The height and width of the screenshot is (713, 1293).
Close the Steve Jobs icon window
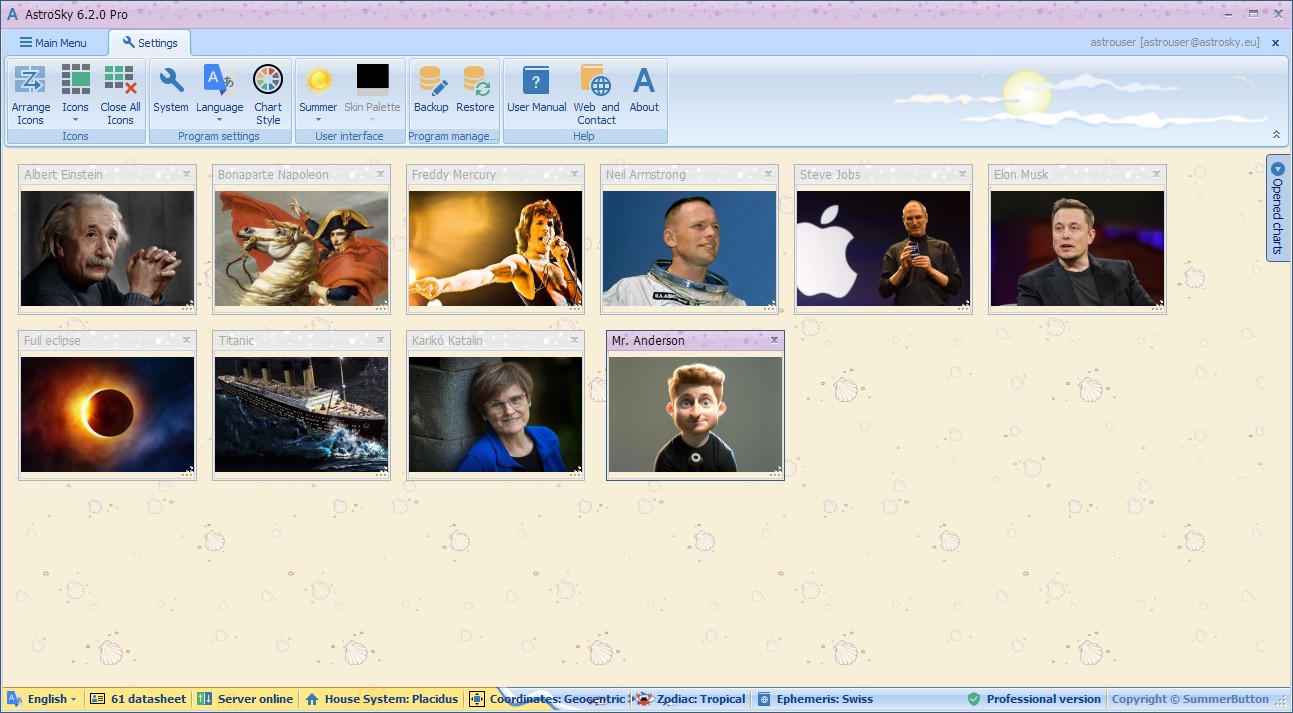point(962,174)
